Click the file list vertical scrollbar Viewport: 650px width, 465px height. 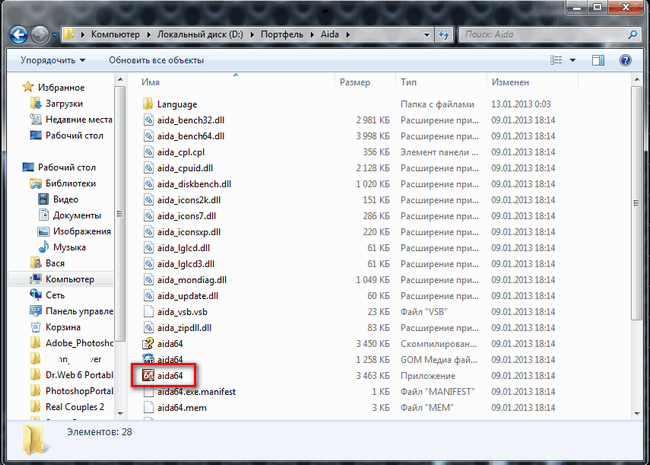click(x=637, y=203)
